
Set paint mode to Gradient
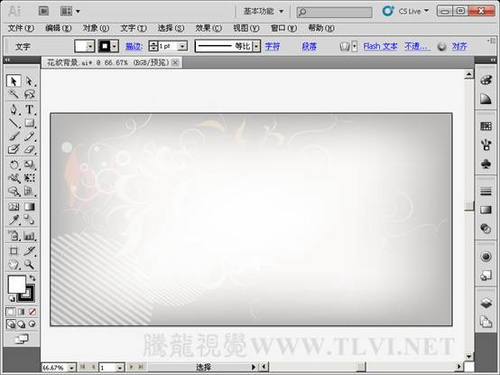(21, 312)
